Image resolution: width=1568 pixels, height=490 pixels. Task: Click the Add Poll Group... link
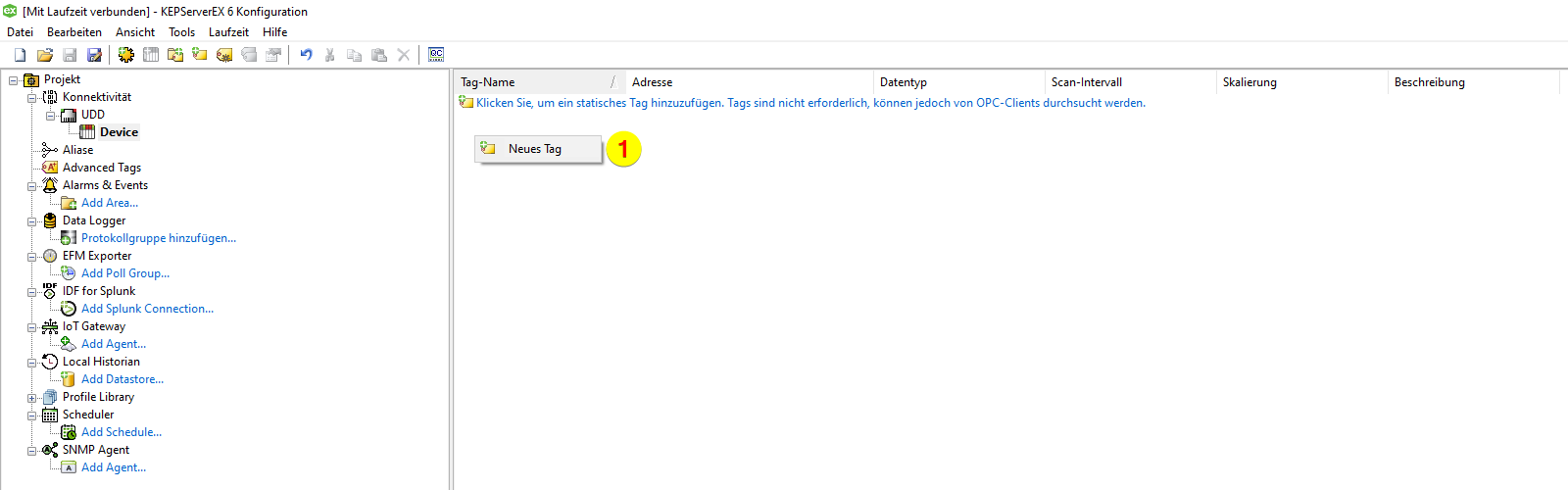125,273
